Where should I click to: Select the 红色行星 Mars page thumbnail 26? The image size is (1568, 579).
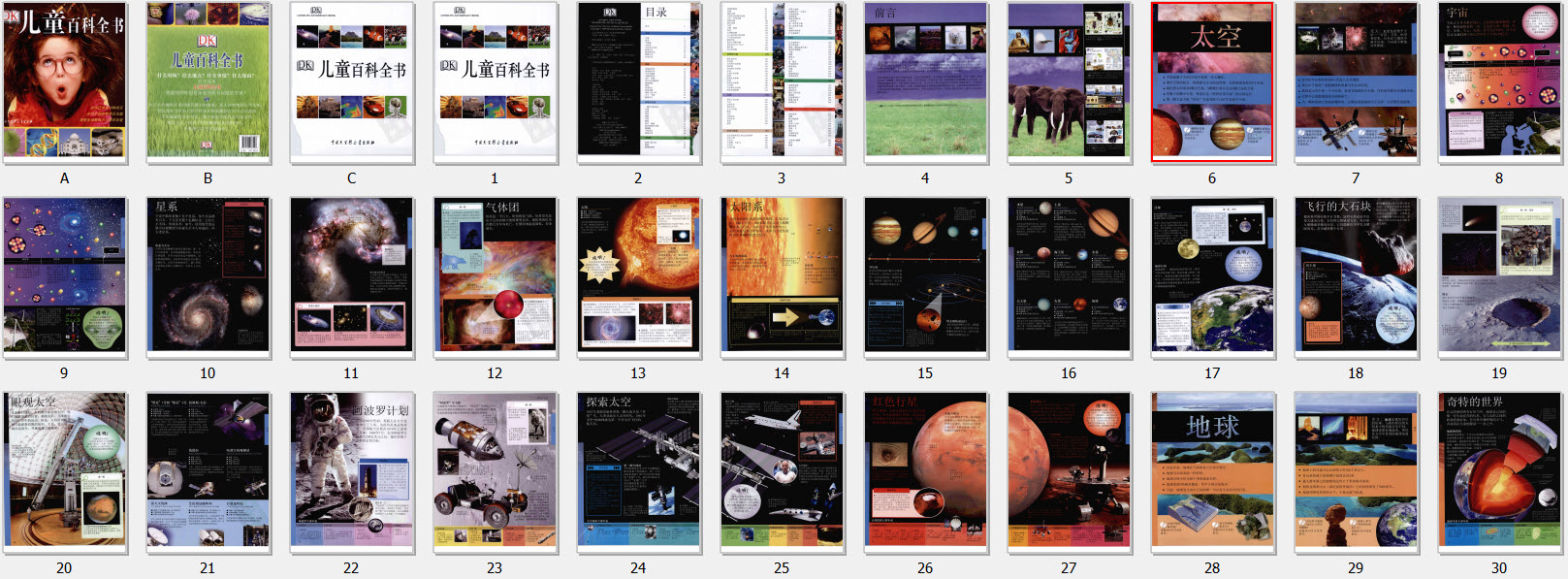click(925, 471)
